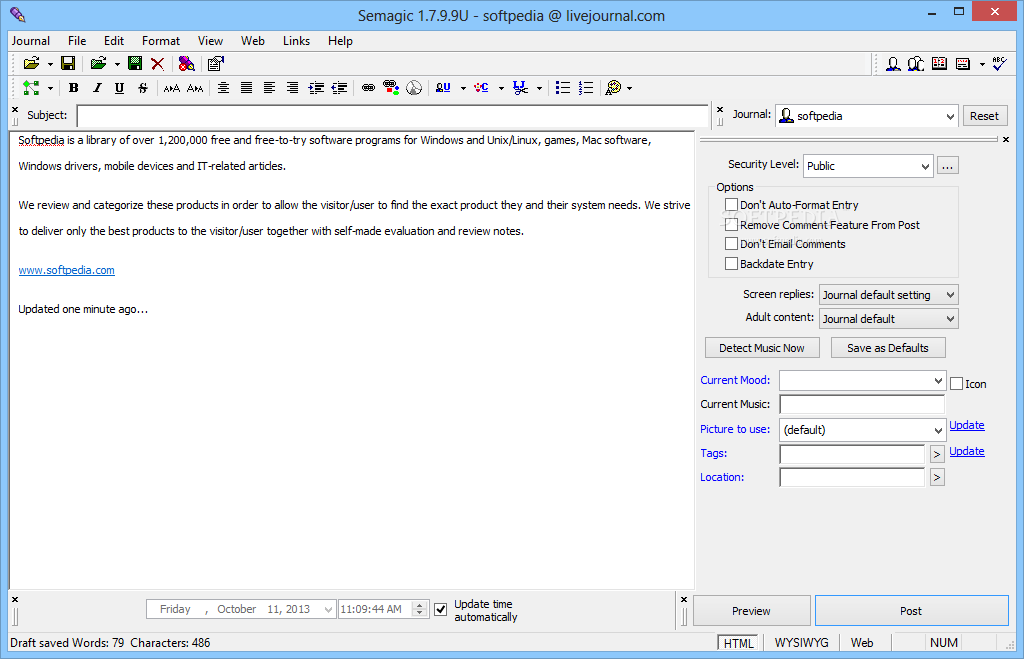Toggle the mood Icon checkbox

point(956,384)
